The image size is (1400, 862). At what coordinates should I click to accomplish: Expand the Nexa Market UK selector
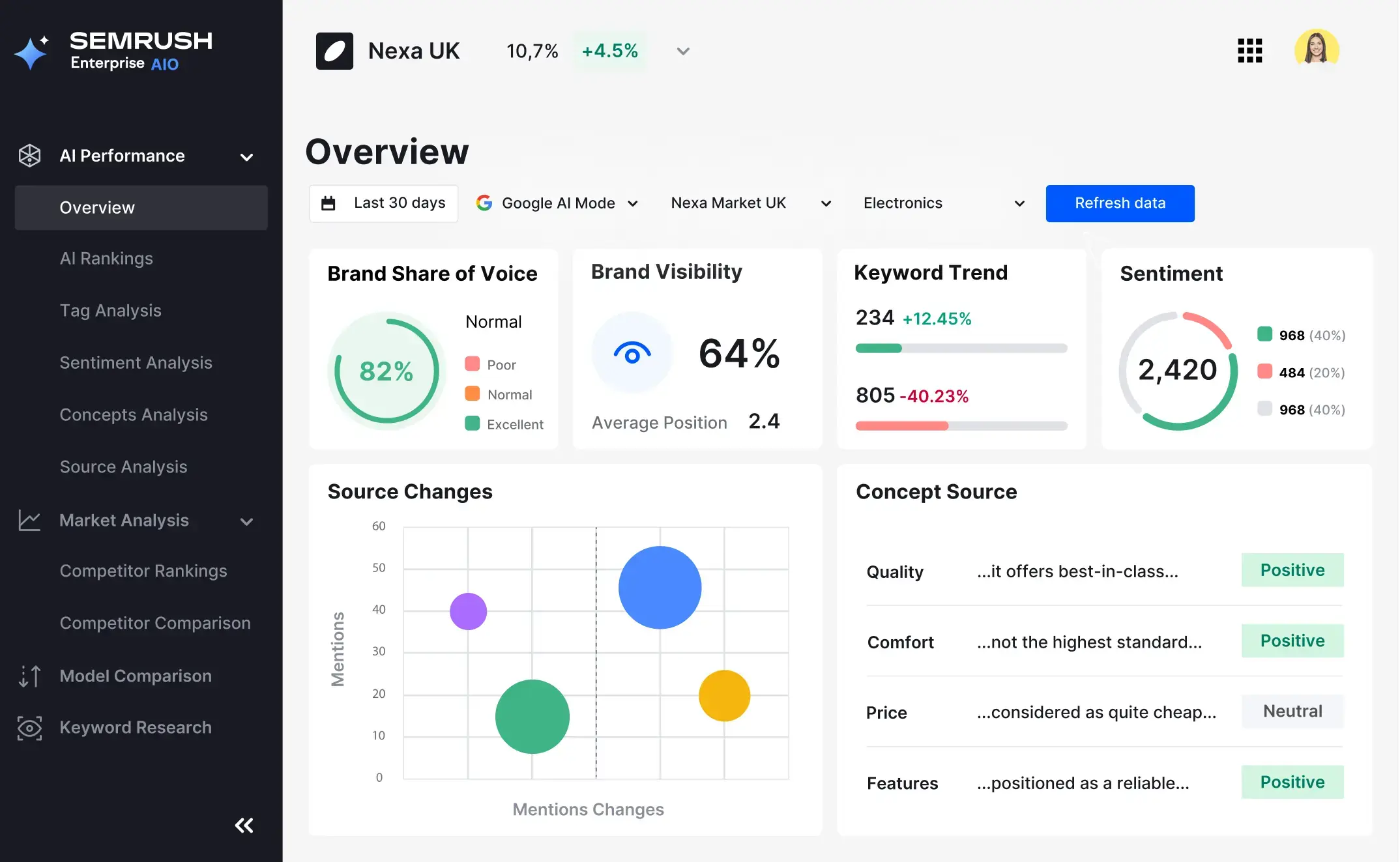(x=826, y=203)
